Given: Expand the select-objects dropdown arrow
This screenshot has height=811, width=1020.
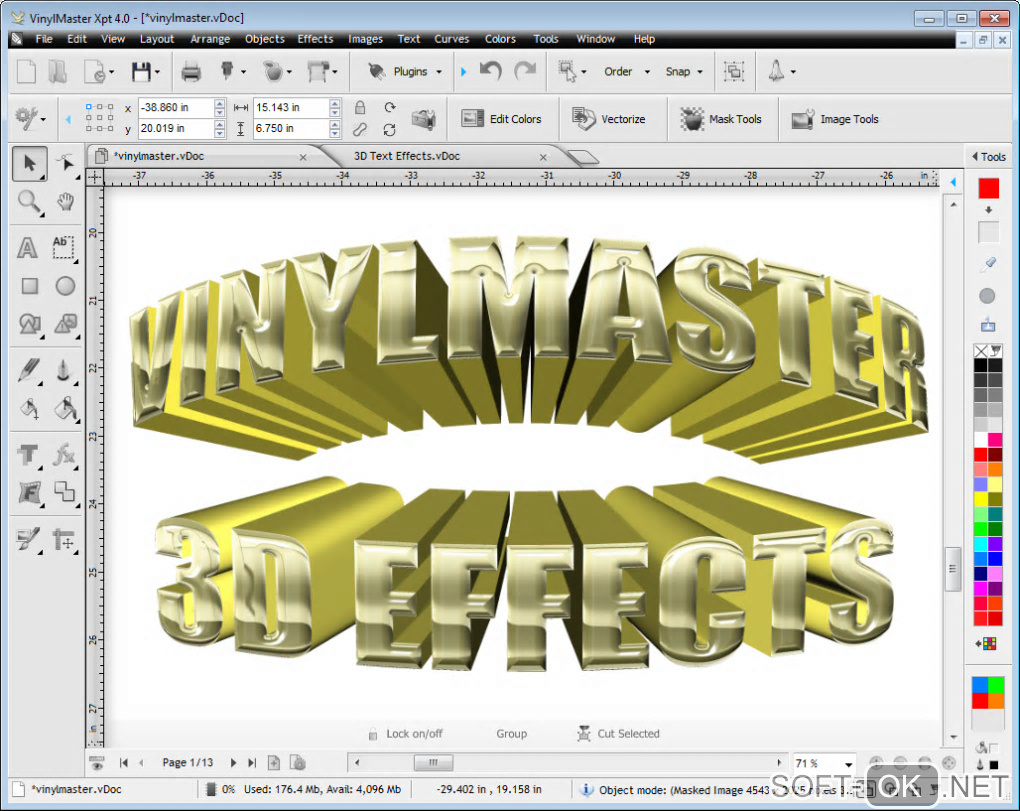Looking at the screenshot, I should pos(584,72).
